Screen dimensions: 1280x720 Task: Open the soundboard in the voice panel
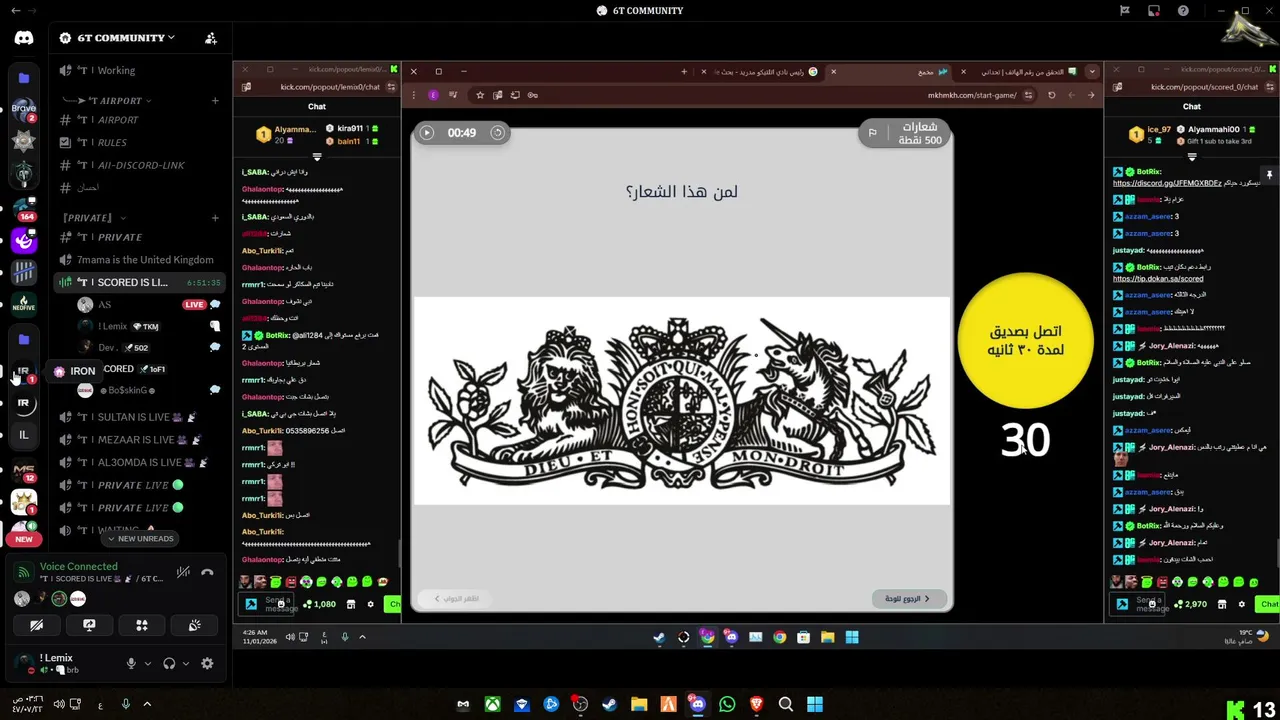[194, 625]
